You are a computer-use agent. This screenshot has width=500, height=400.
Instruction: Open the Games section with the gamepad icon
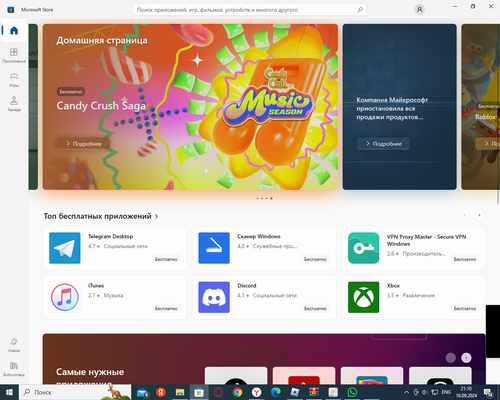pos(14,79)
